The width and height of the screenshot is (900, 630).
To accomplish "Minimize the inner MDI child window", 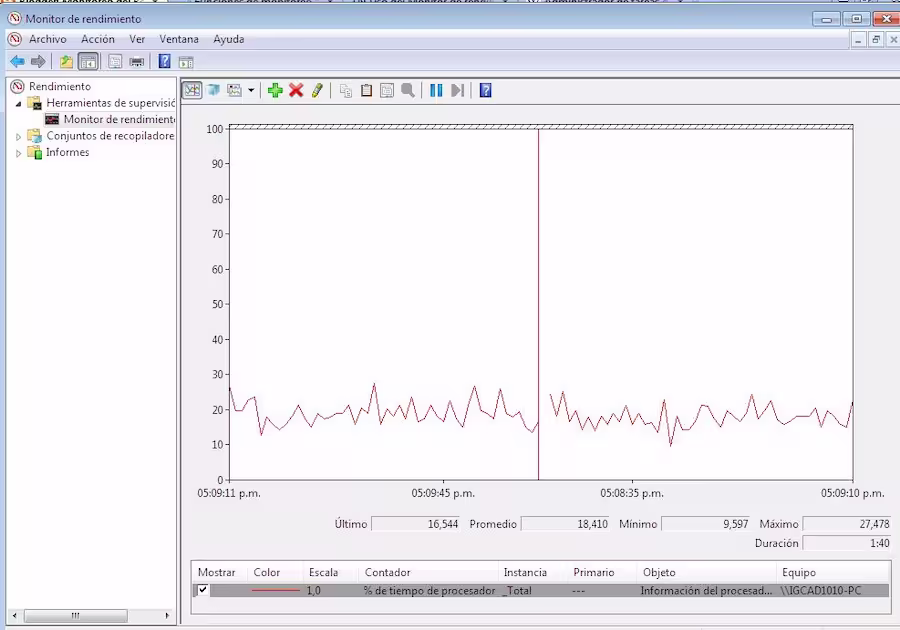I will tap(858, 39).
